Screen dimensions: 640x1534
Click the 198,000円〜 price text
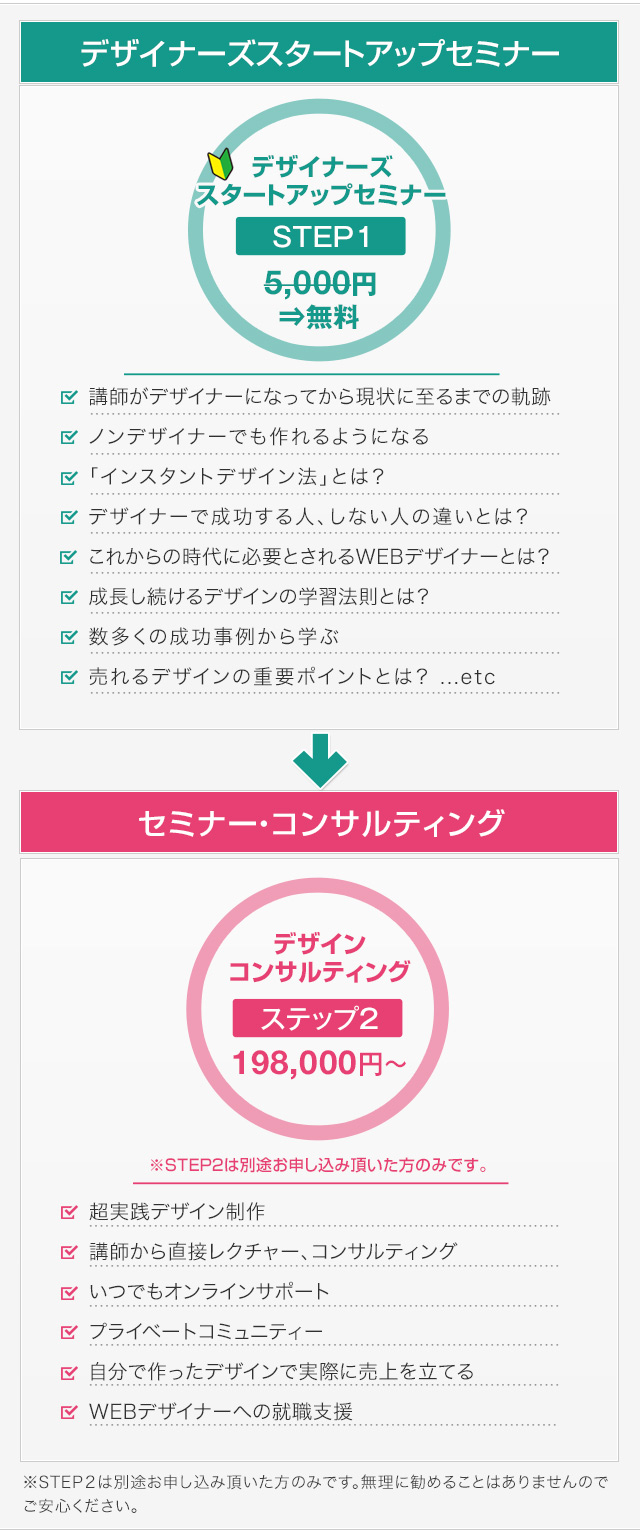coord(319,1063)
